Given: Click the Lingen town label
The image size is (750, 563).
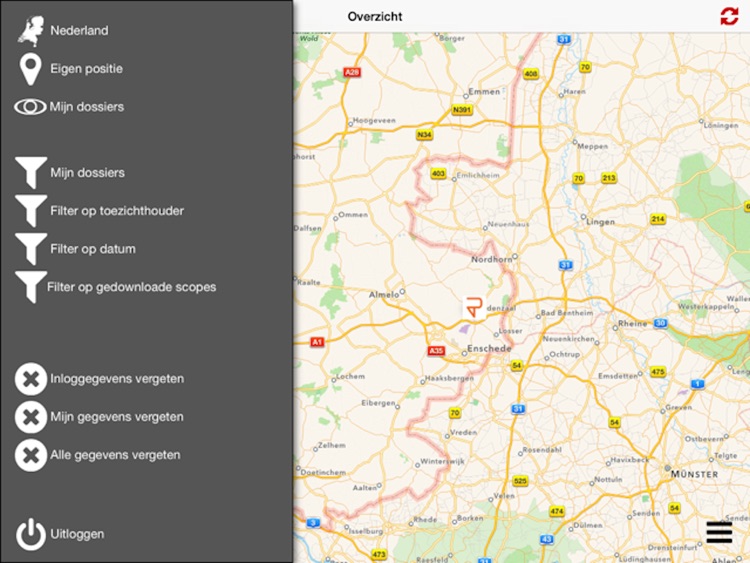Looking at the screenshot, I should click(x=601, y=221).
